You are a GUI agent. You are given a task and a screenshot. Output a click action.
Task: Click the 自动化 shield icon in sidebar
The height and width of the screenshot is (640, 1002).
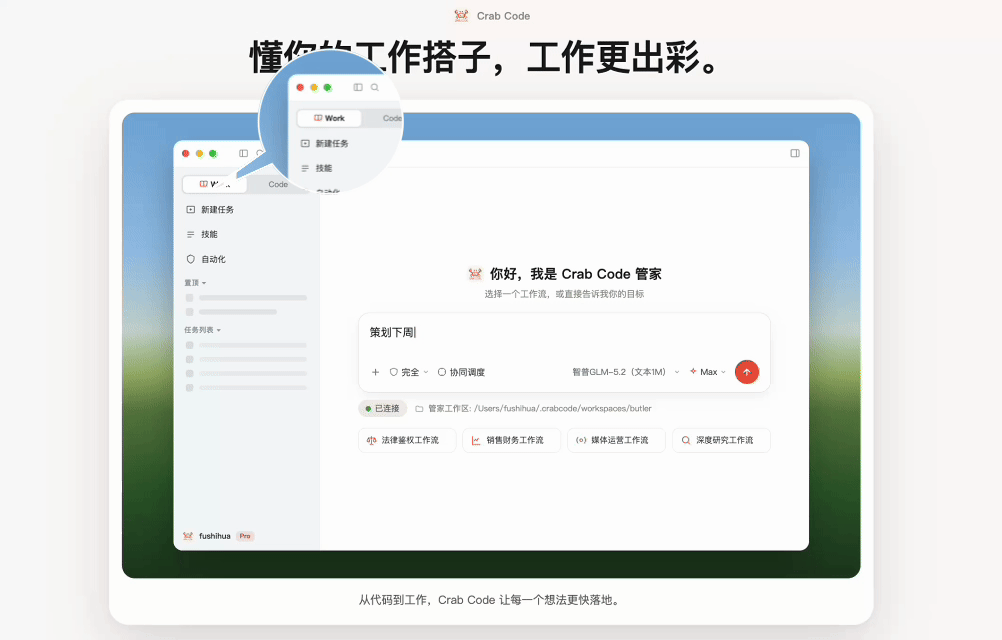(190, 259)
